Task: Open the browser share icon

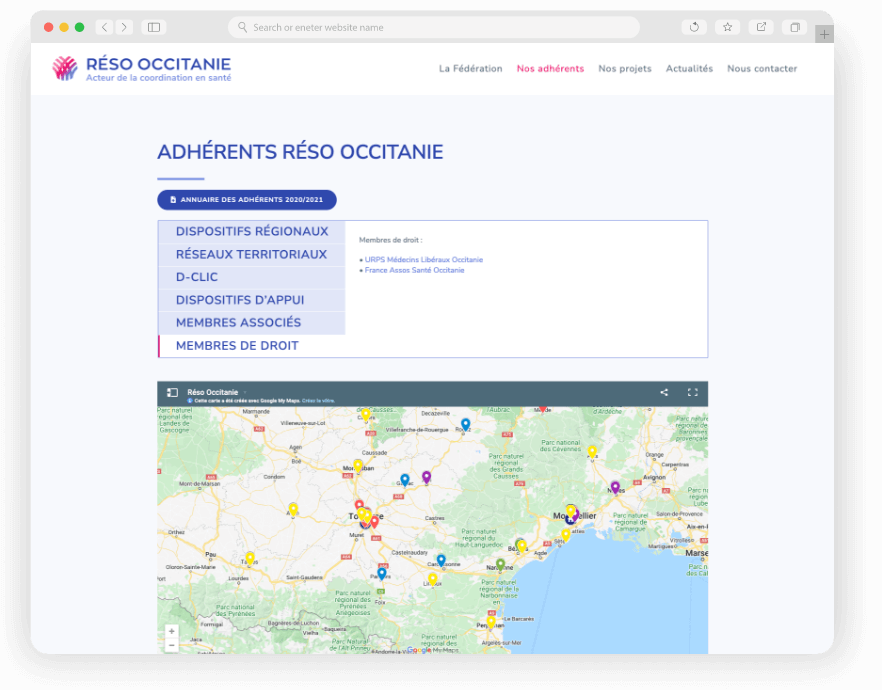Action: [761, 27]
